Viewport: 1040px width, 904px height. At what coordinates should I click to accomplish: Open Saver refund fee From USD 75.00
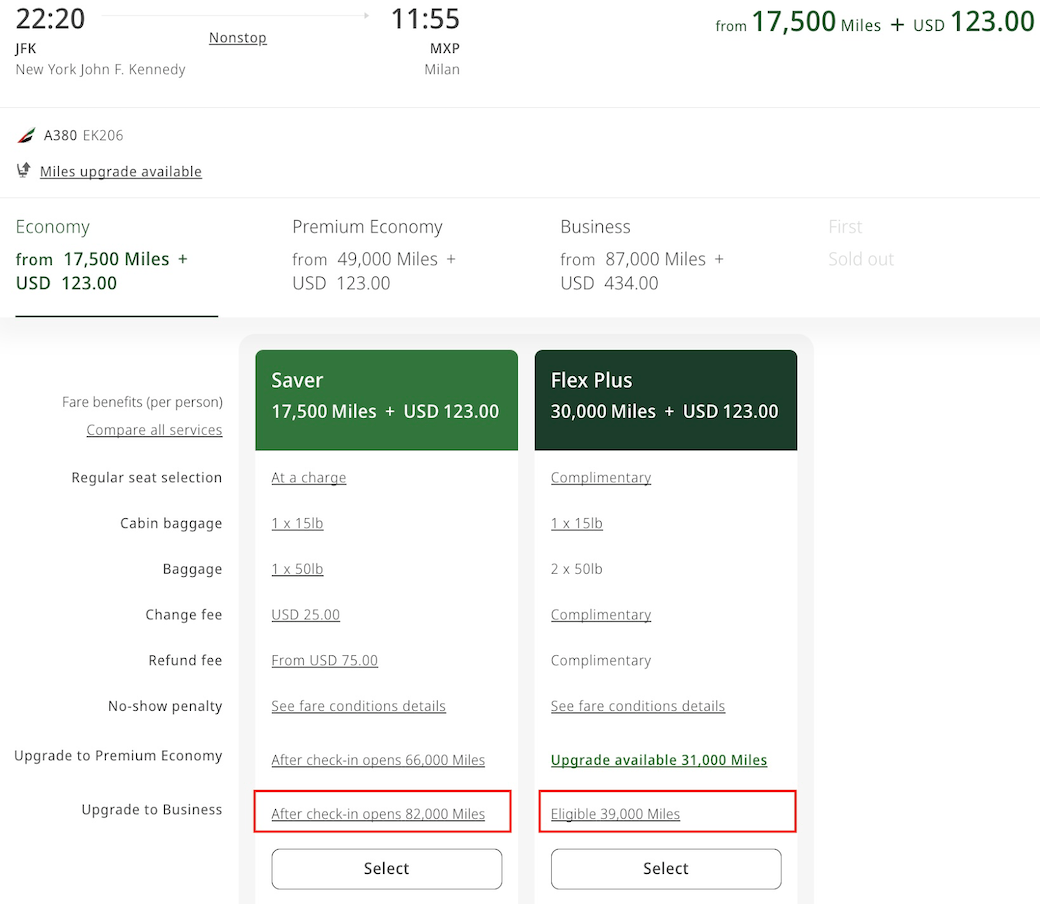324,661
